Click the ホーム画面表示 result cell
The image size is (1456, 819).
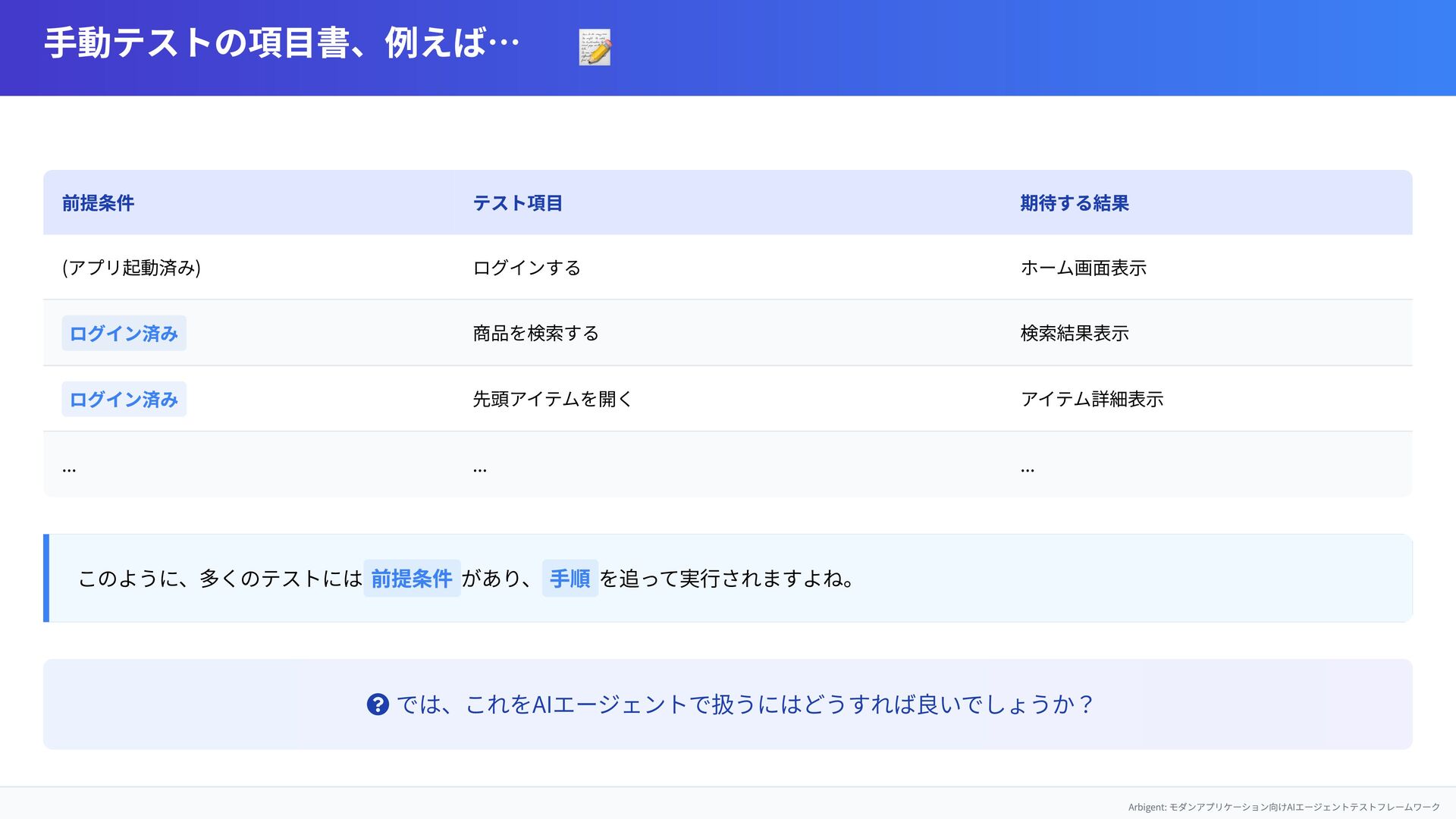pos(1083,268)
